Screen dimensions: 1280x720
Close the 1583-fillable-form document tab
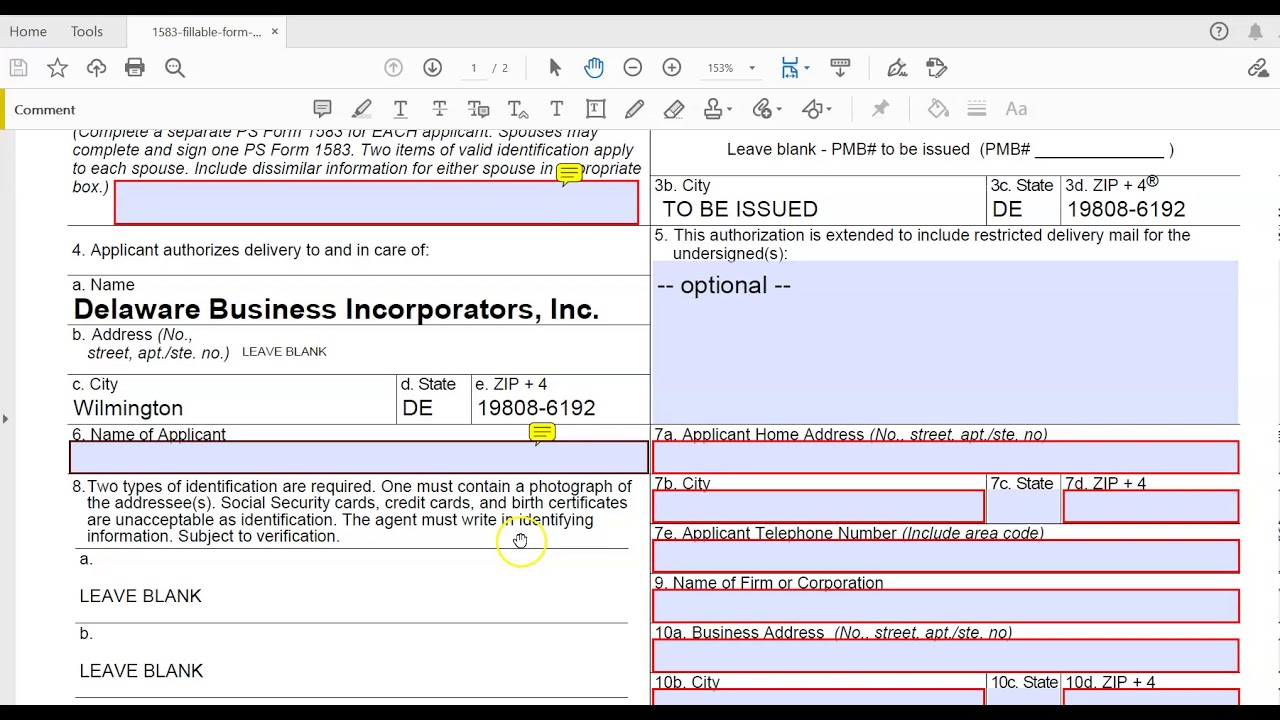pyautogui.click(x=274, y=32)
